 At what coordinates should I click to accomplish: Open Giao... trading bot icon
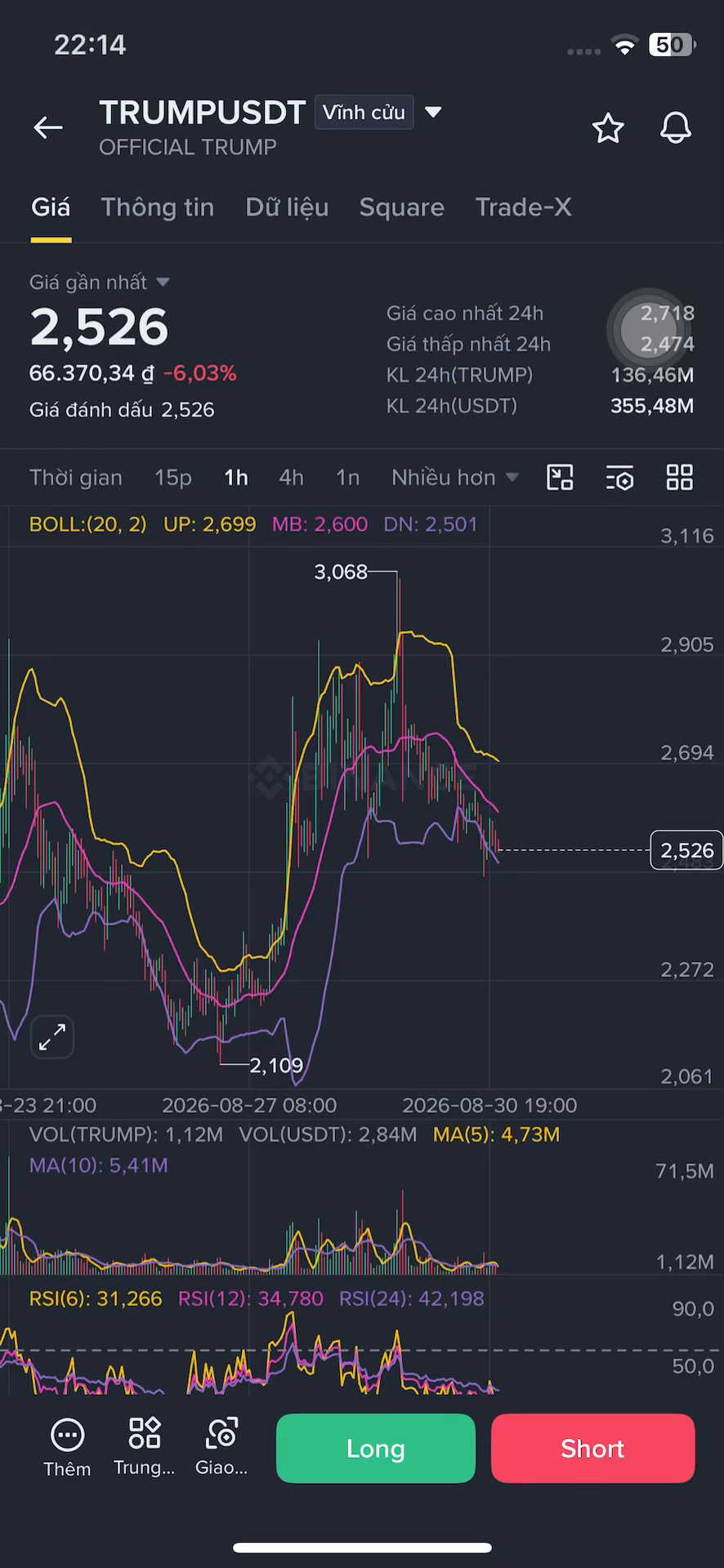221,1432
